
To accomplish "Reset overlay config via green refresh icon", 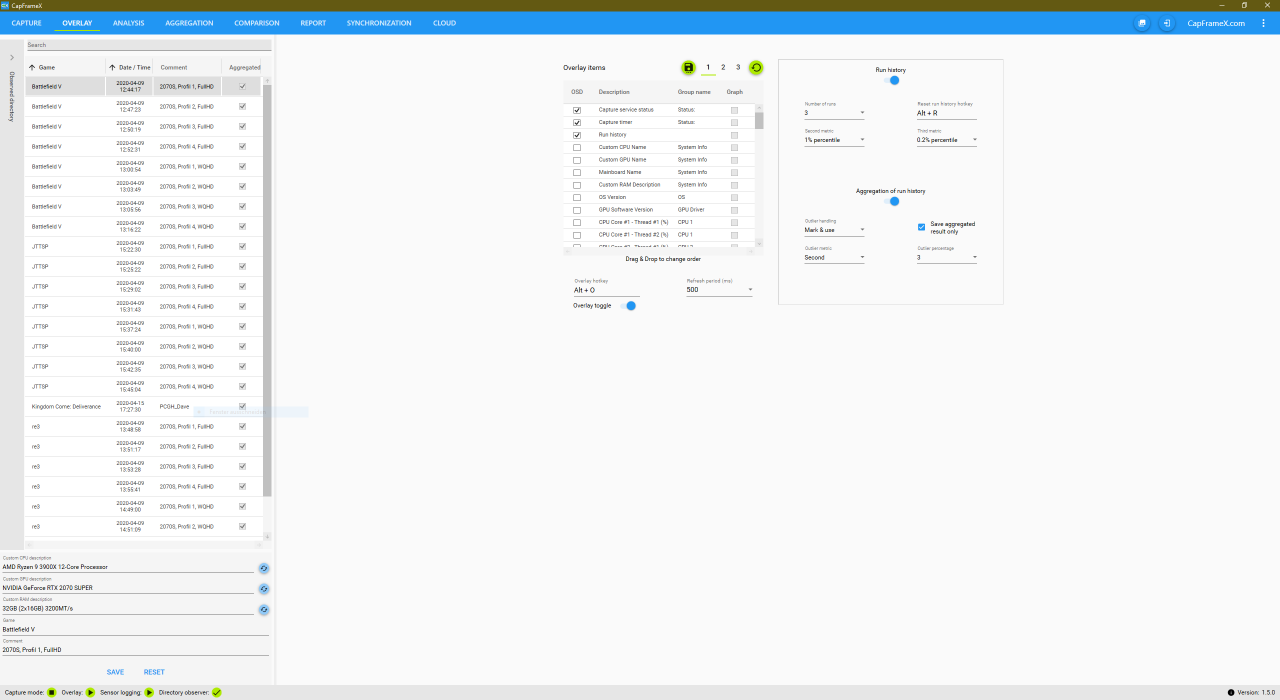I will click(756, 67).
